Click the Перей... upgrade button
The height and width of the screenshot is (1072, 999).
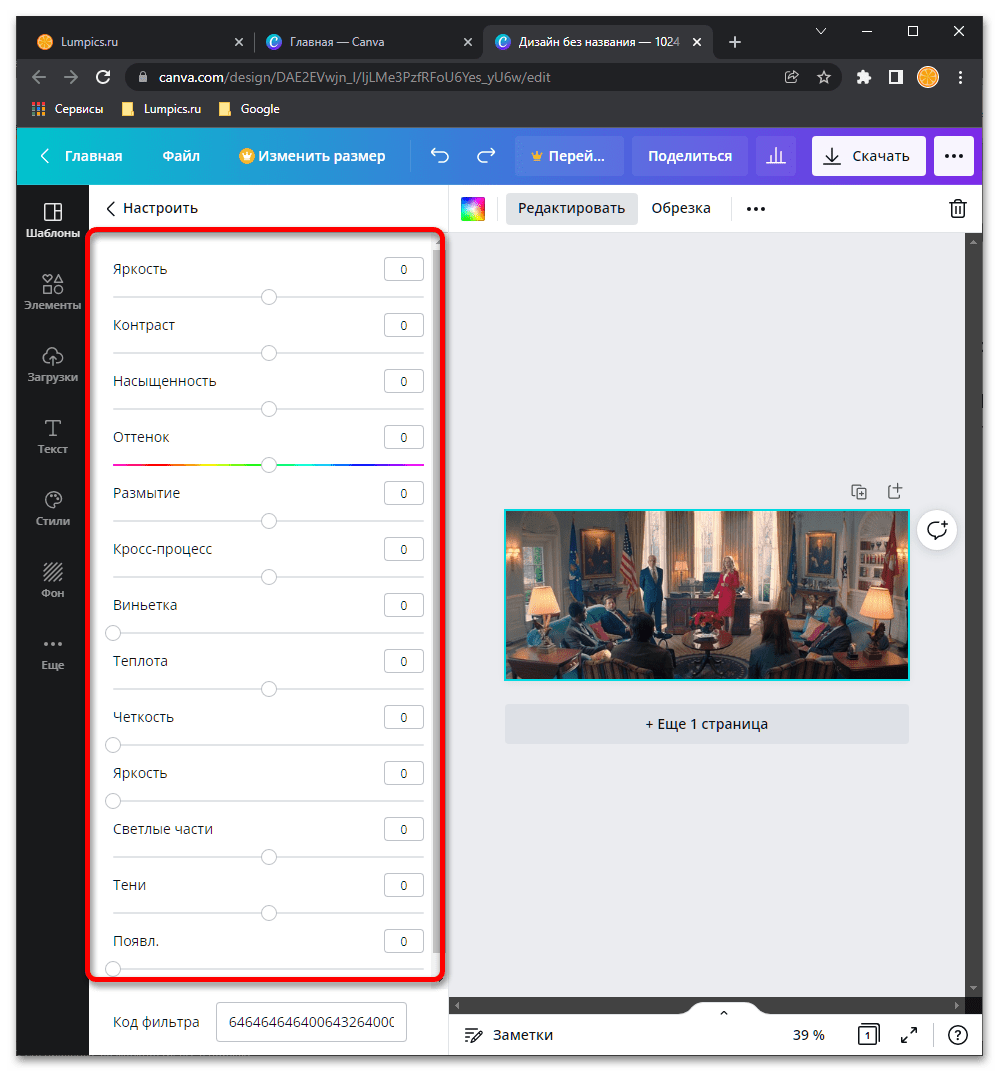point(569,156)
